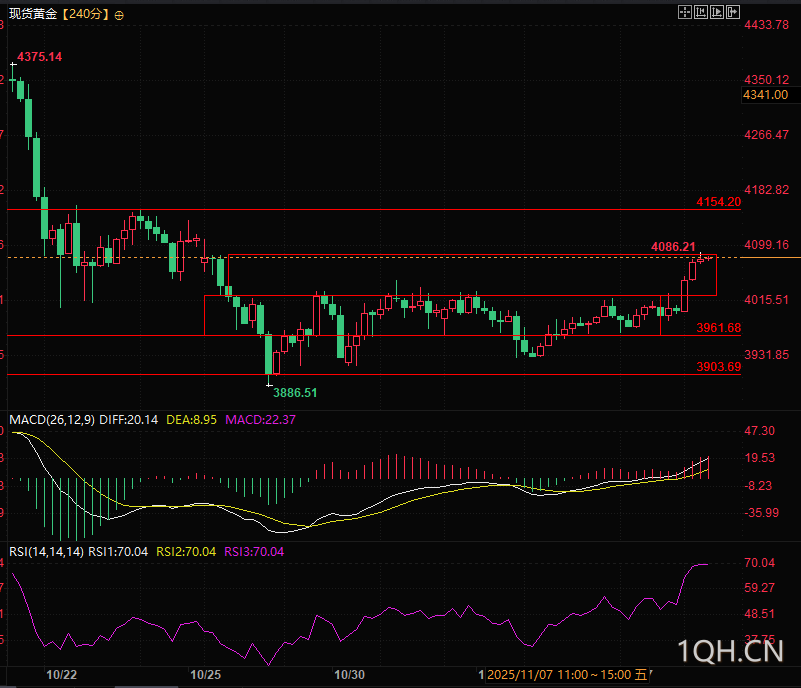The image size is (801, 688).
Task: Click the jump-to-start chart icon
Action: (700, 12)
